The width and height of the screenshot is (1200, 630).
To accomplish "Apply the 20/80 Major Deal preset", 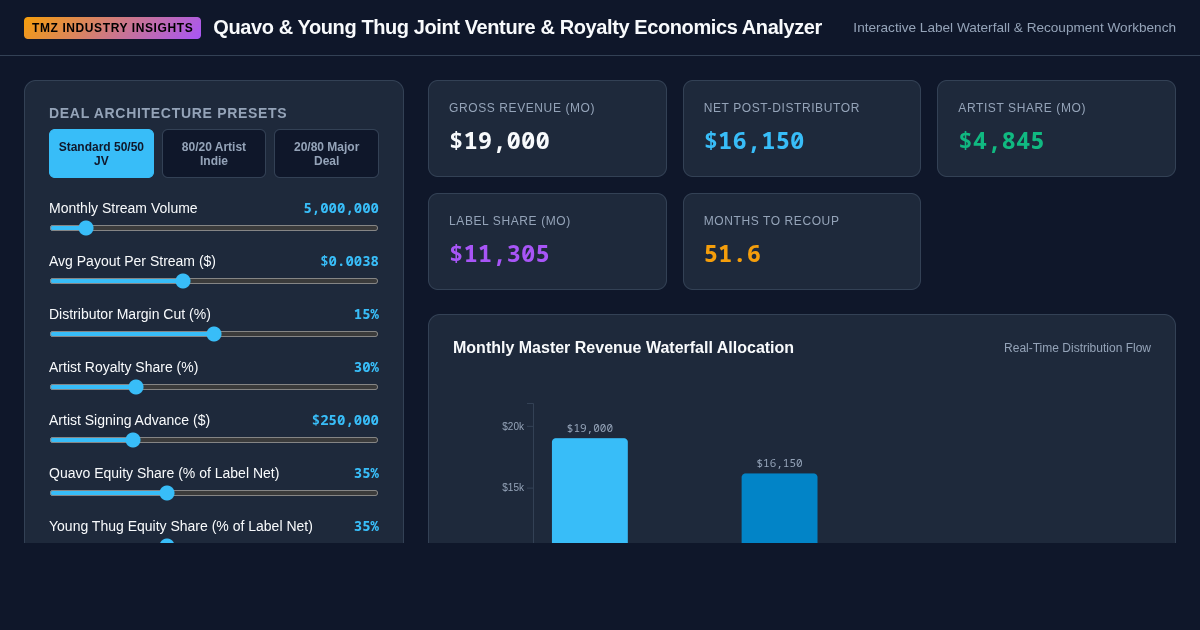I will click(x=326, y=153).
